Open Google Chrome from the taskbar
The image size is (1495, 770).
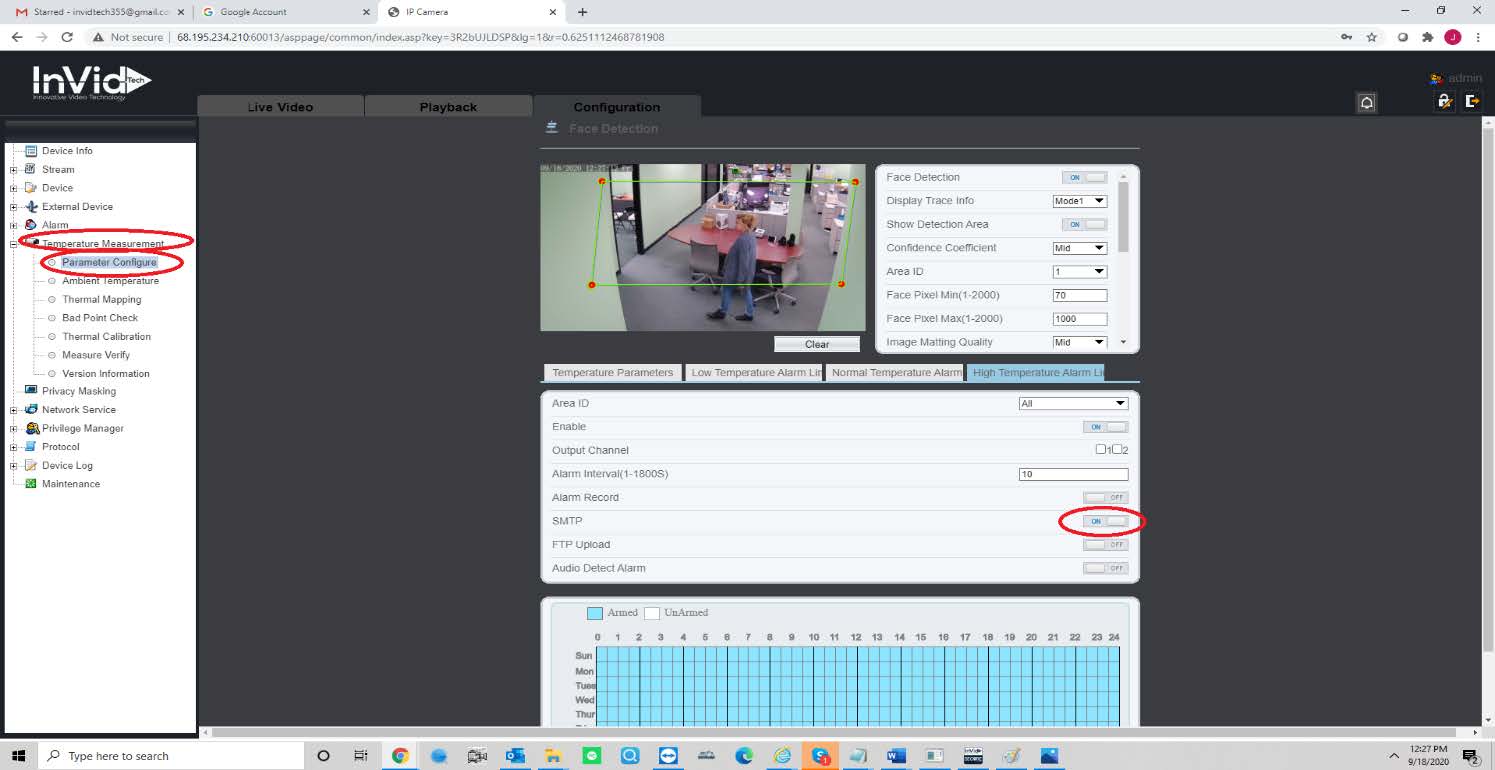[400, 756]
